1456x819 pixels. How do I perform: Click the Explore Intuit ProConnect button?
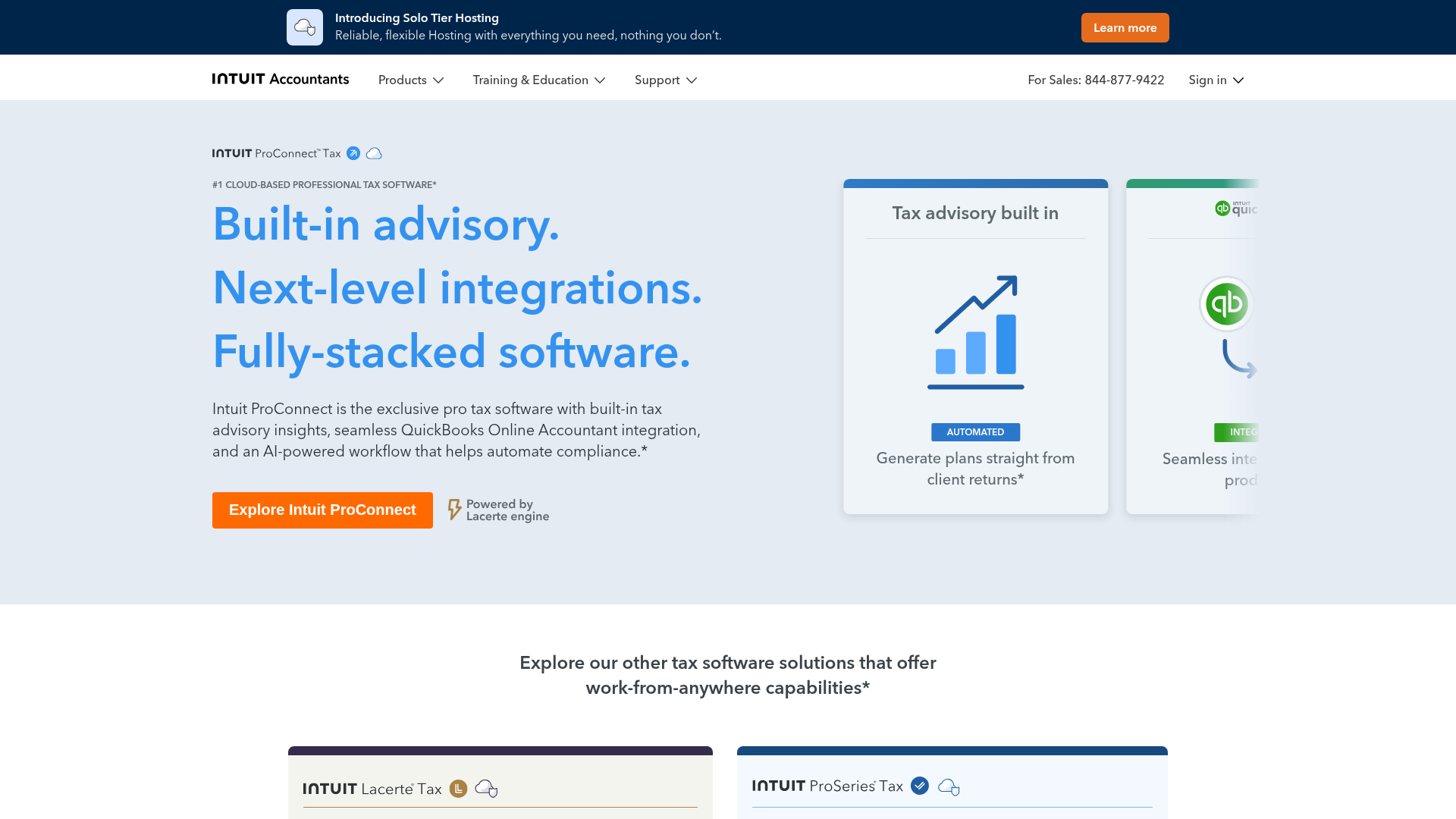click(x=322, y=510)
